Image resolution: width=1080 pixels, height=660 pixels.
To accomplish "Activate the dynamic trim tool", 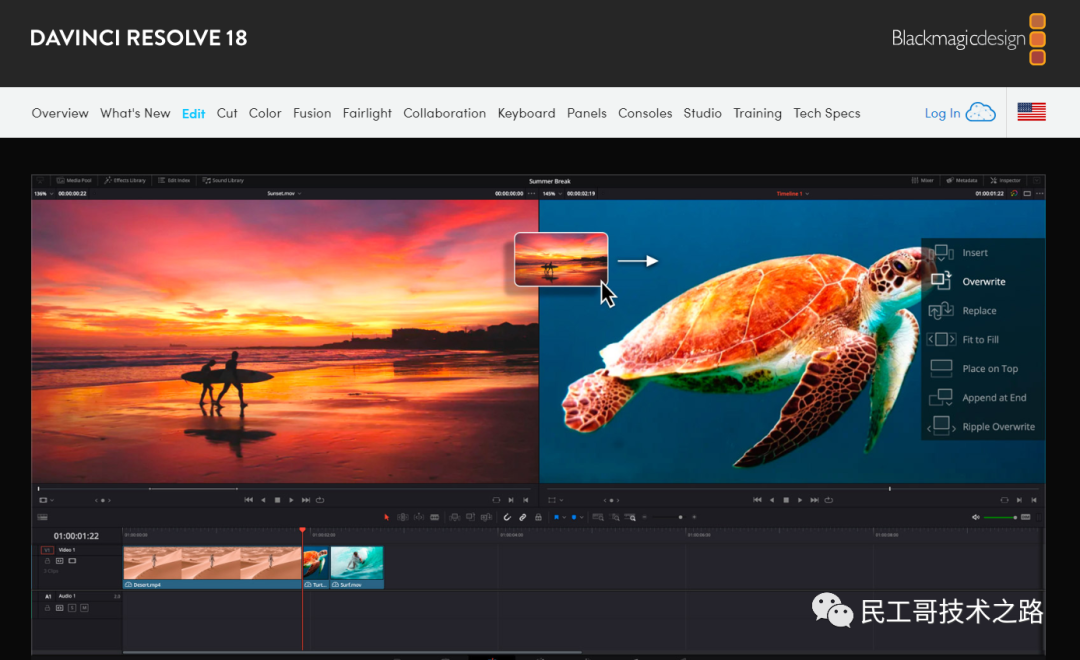I will (419, 517).
